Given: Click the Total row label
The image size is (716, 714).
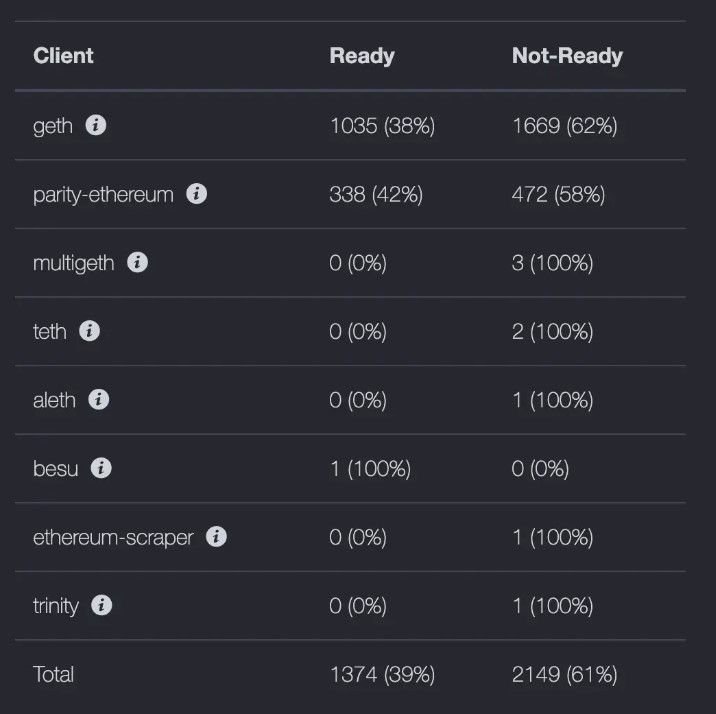Looking at the screenshot, I should click(x=53, y=674).
